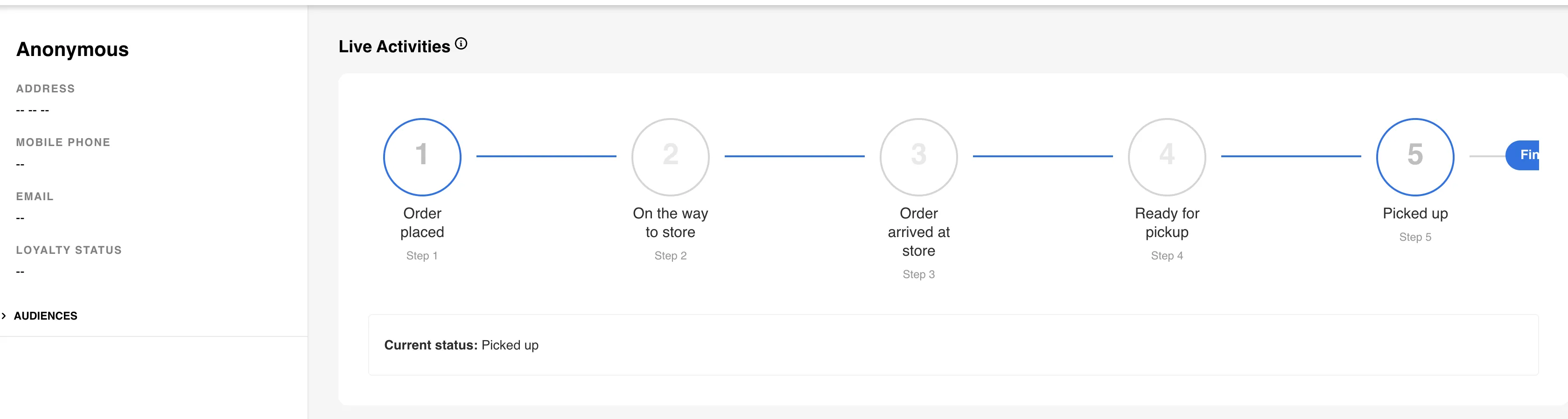Click the Anonymous profile name
Viewport: 1568px width, 419px height.
point(72,49)
